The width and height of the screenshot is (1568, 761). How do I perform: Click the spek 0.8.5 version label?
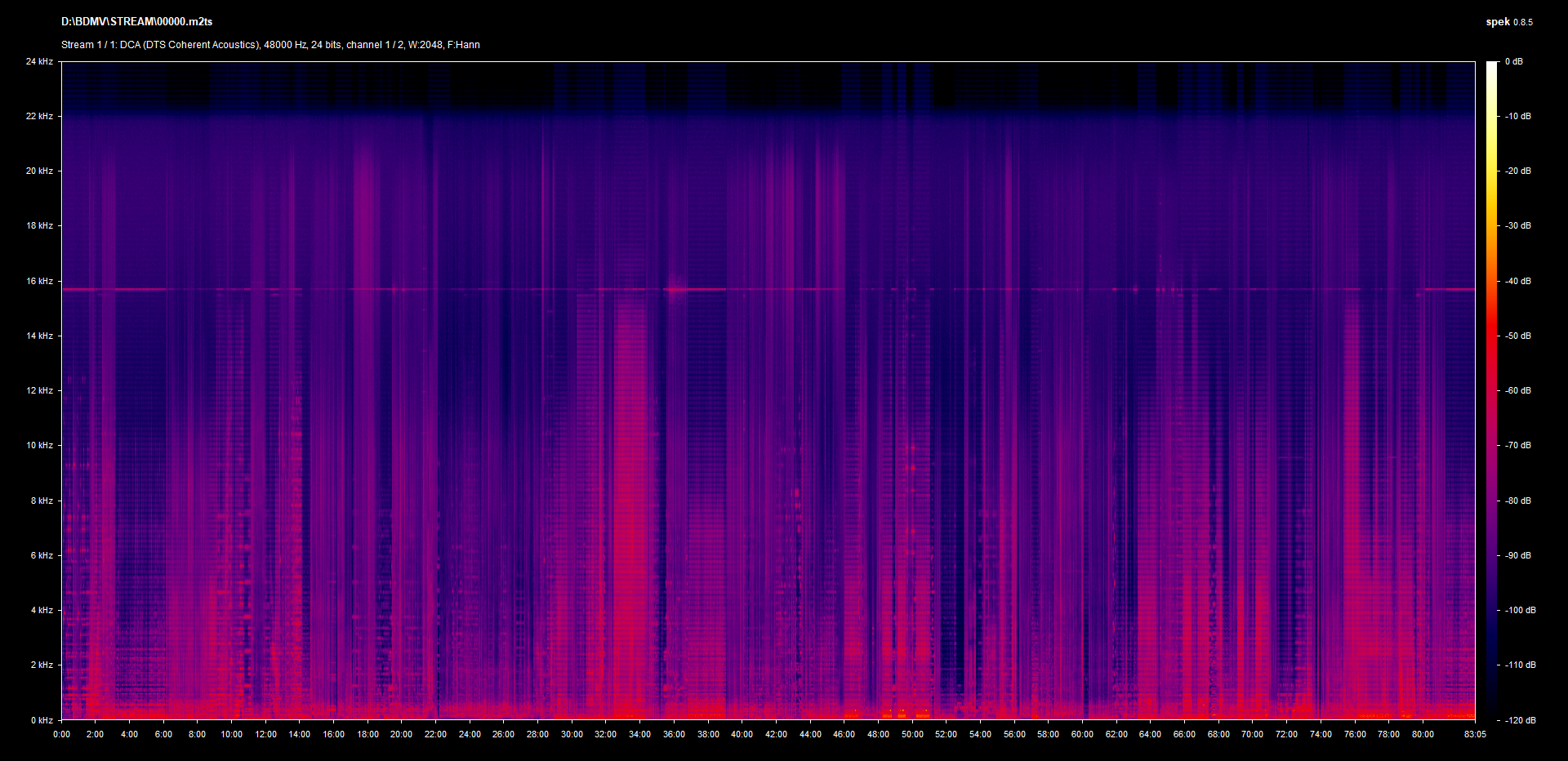tap(1508, 22)
